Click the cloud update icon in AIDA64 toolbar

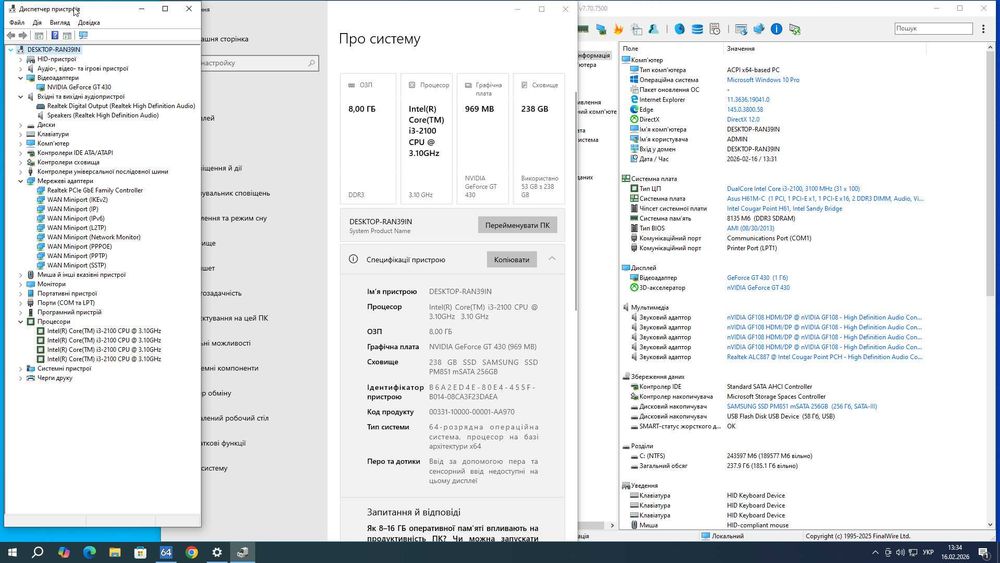tap(758, 29)
